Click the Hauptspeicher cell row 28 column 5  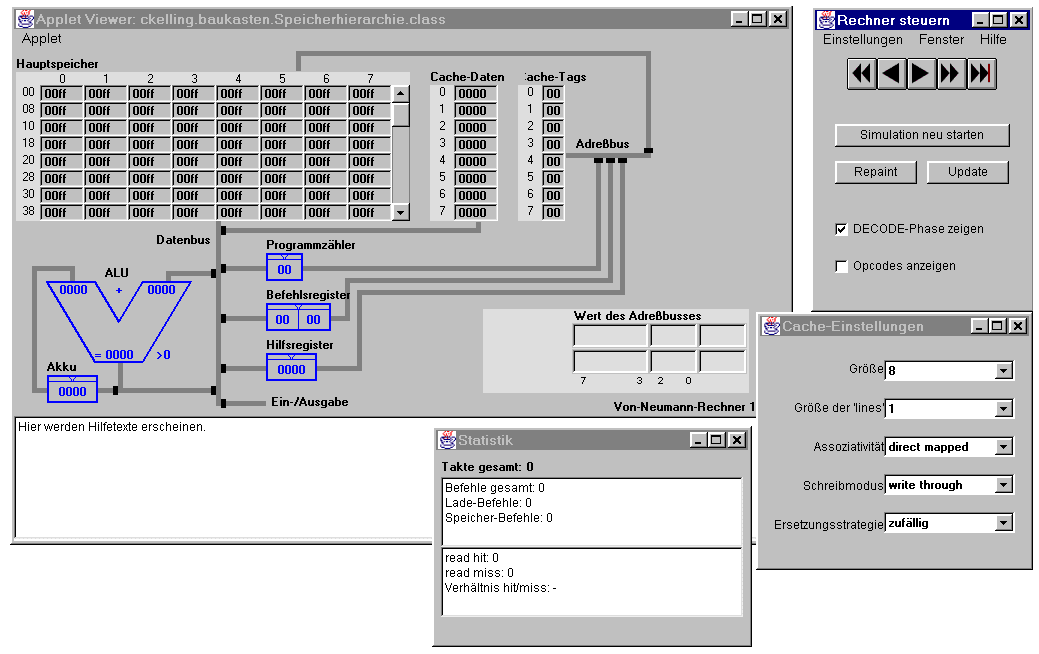(x=282, y=178)
